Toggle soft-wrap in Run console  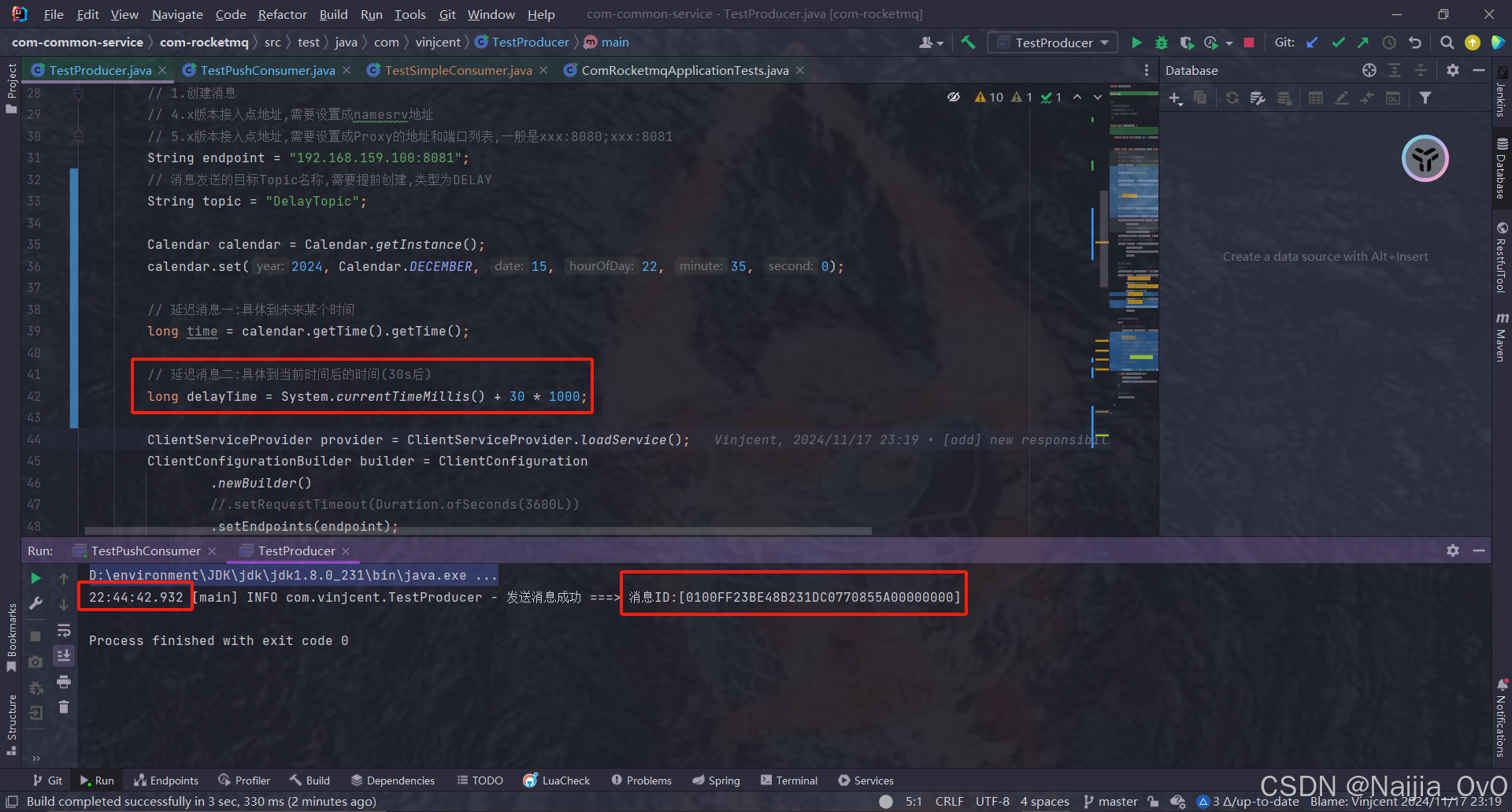(x=64, y=630)
